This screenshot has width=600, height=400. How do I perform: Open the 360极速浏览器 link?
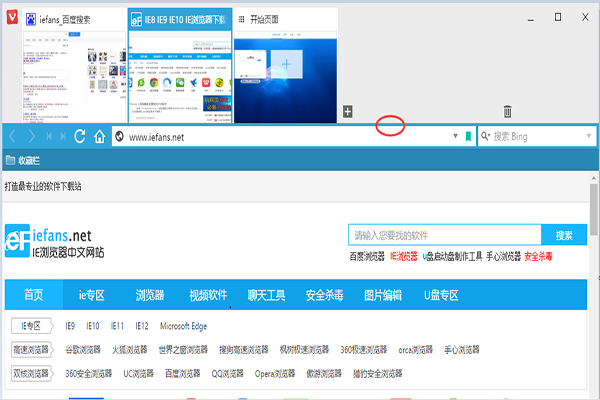pyautogui.click(x=364, y=349)
